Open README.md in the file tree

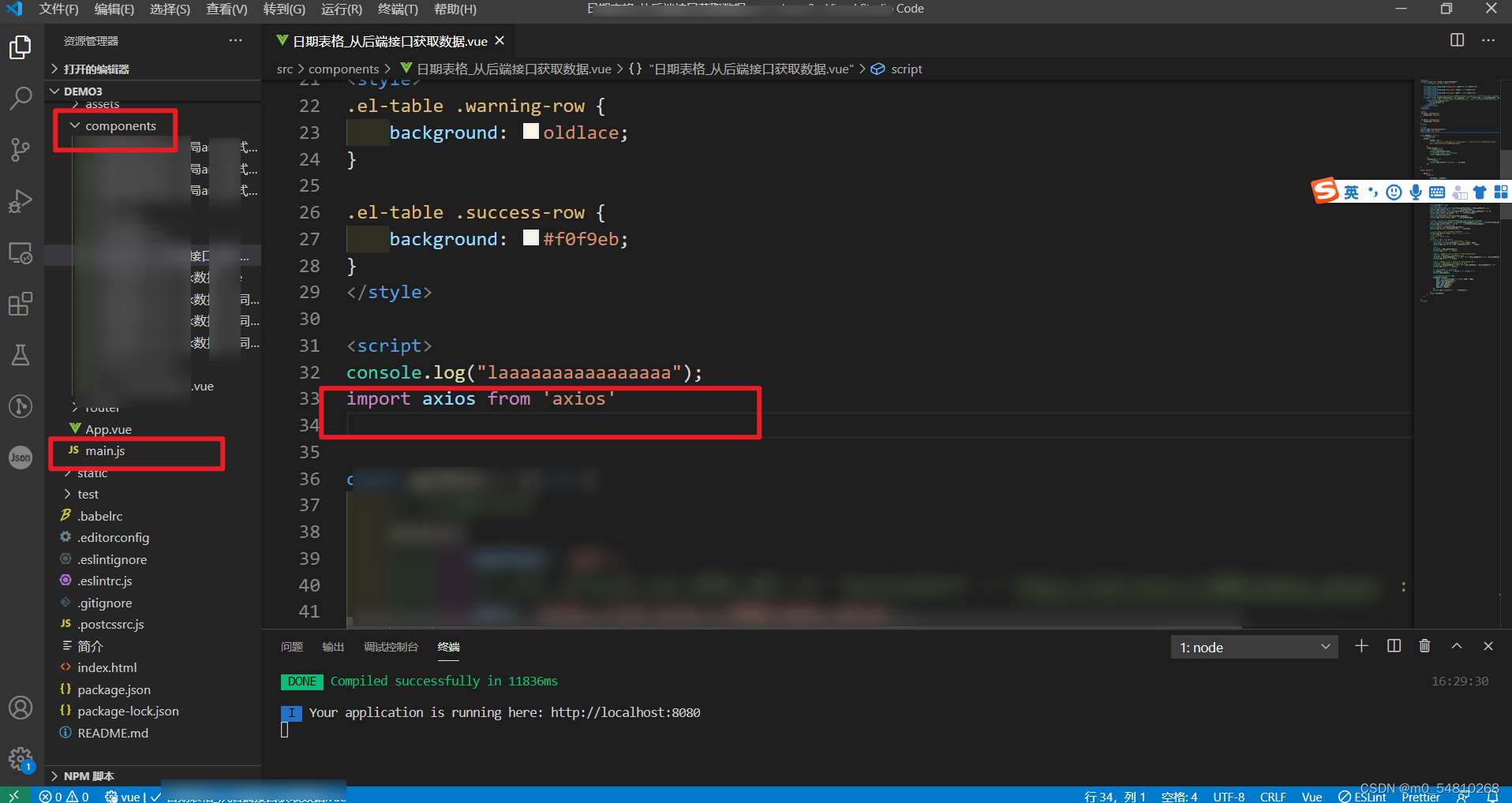112,733
